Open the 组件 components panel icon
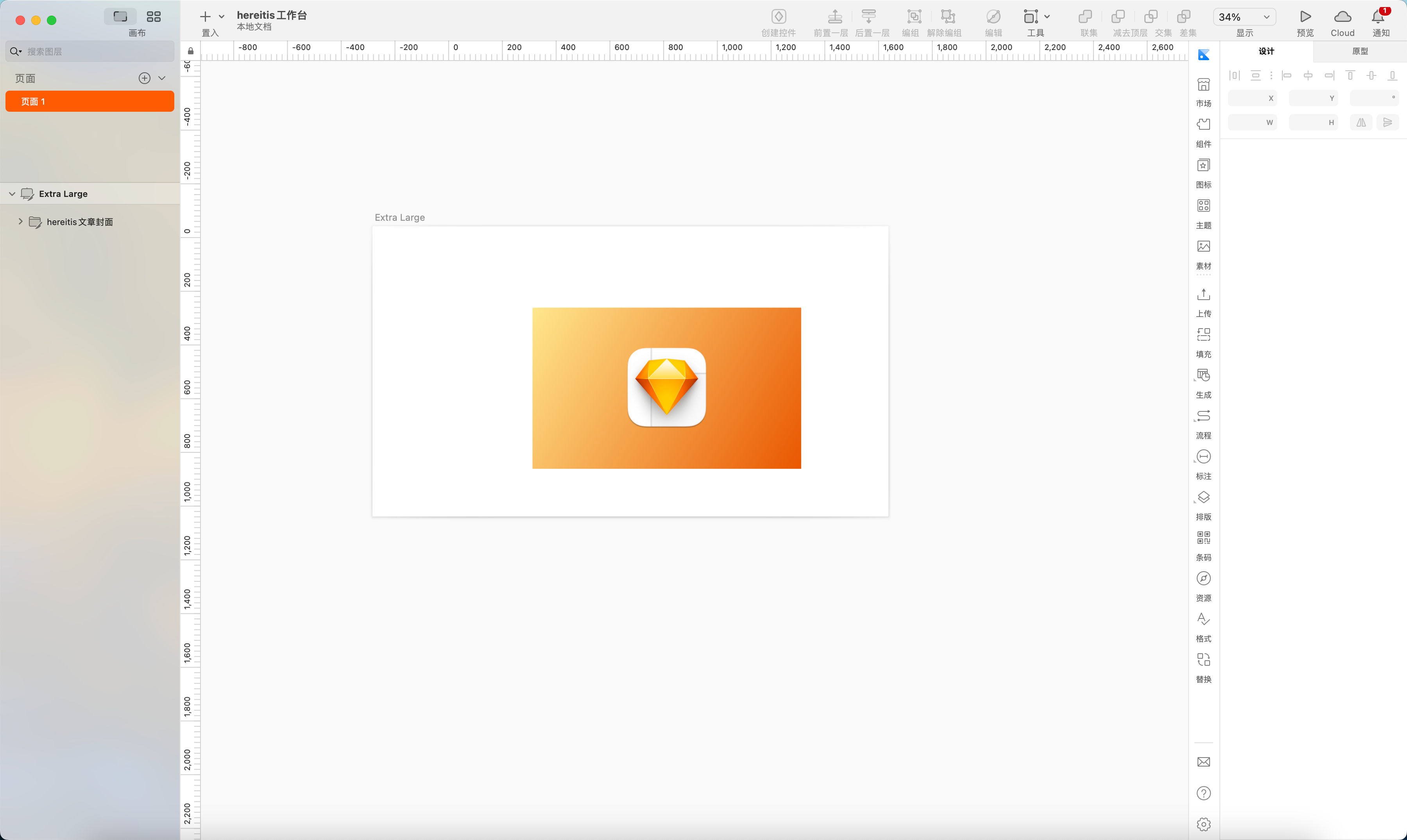 (x=1203, y=125)
